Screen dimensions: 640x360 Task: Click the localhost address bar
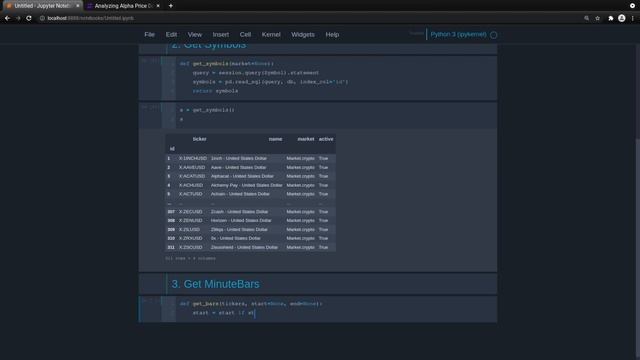point(310,18)
